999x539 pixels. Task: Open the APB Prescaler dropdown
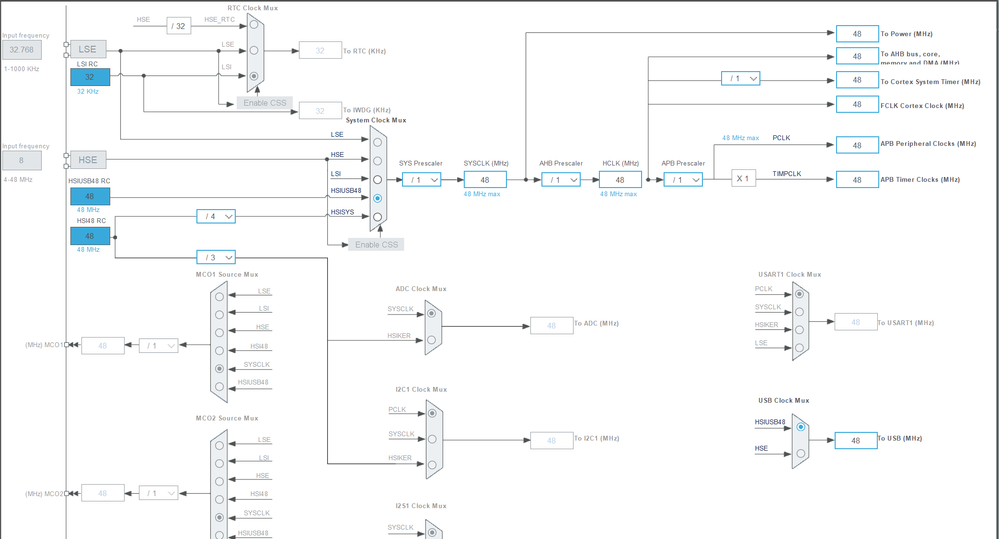point(683,180)
